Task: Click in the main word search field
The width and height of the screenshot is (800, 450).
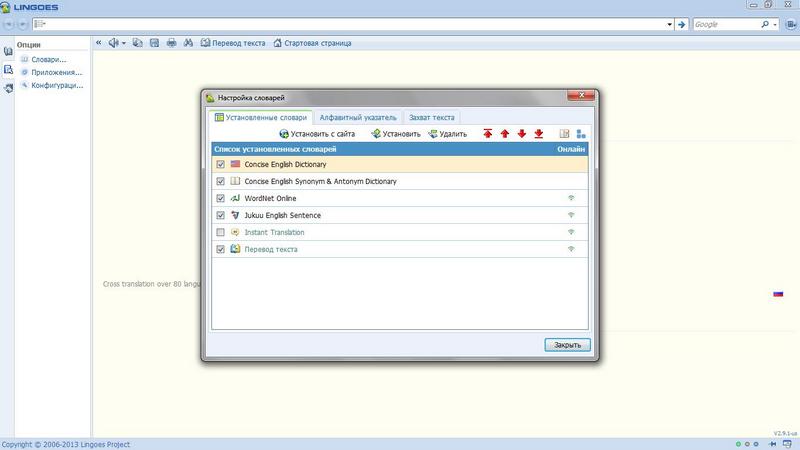Action: coord(352,24)
